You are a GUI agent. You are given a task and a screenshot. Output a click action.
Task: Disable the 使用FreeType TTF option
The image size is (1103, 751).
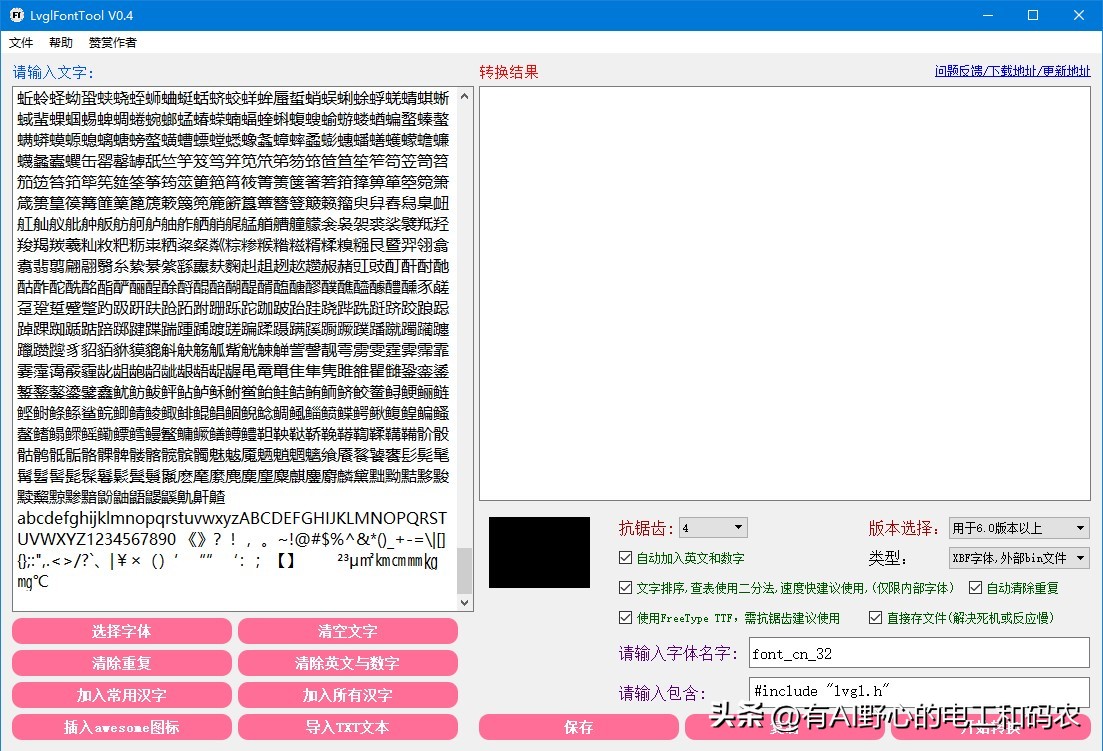click(x=625, y=615)
